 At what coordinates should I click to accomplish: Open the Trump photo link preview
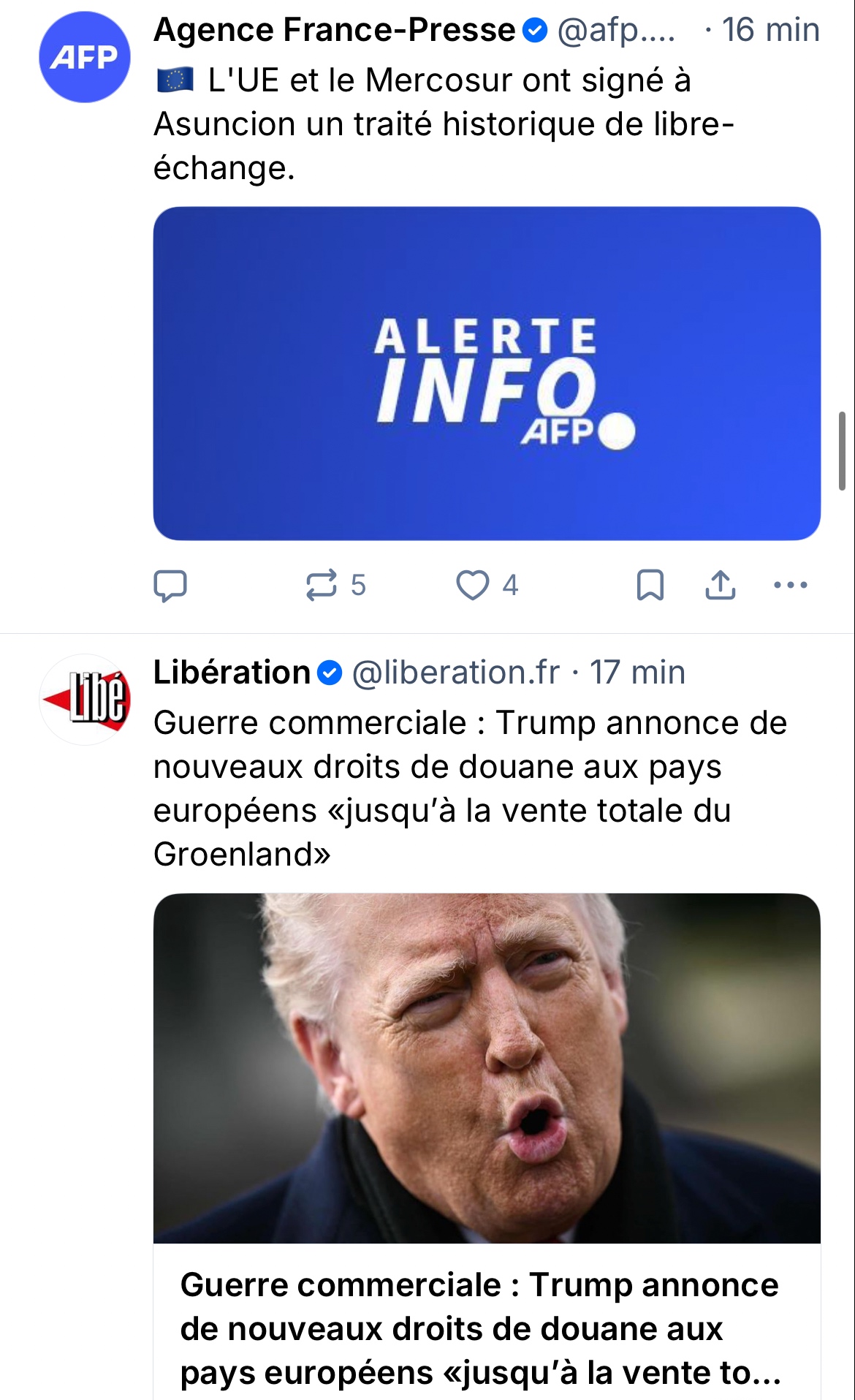coord(487,1068)
